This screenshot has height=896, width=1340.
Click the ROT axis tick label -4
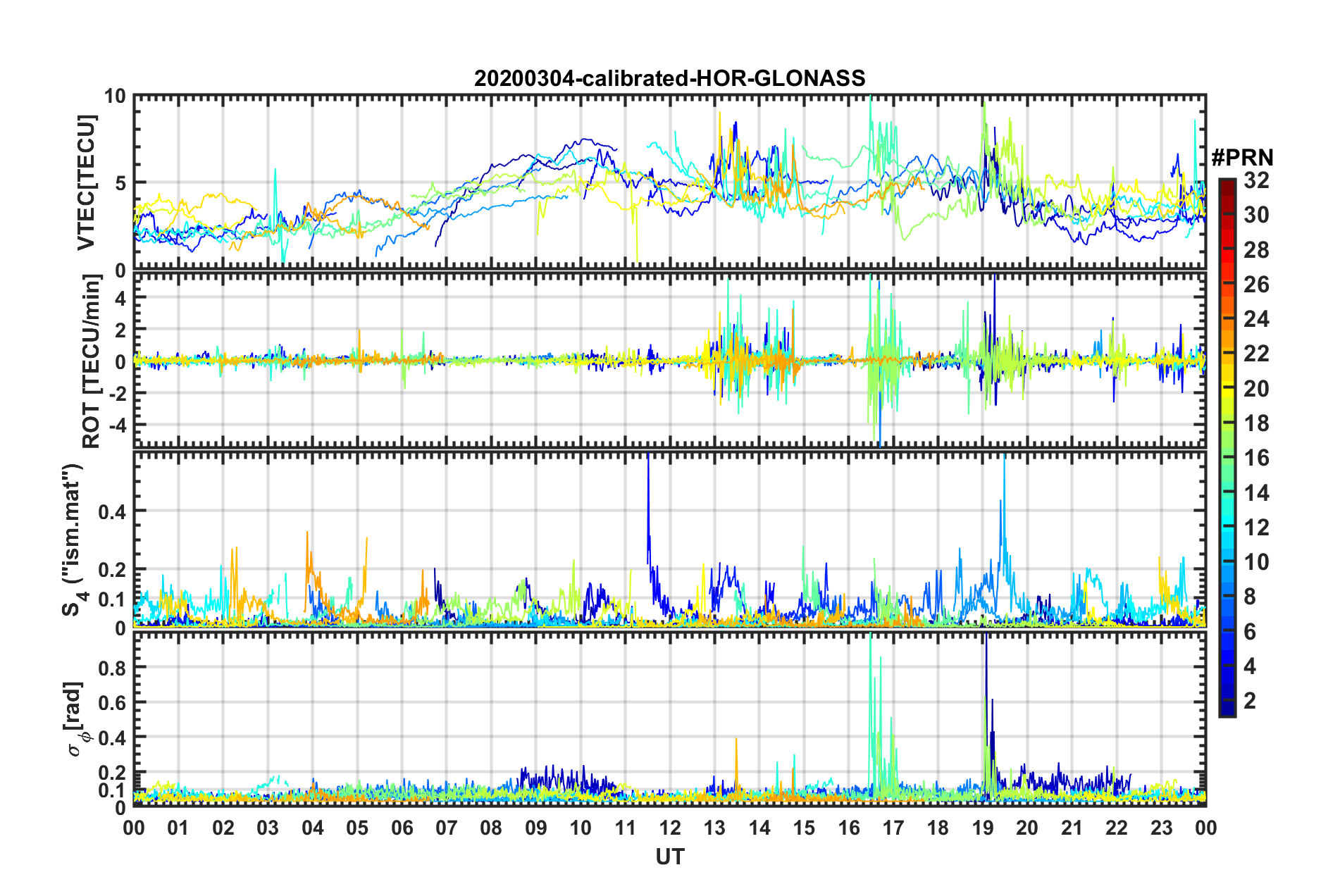pyautogui.click(x=117, y=425)
